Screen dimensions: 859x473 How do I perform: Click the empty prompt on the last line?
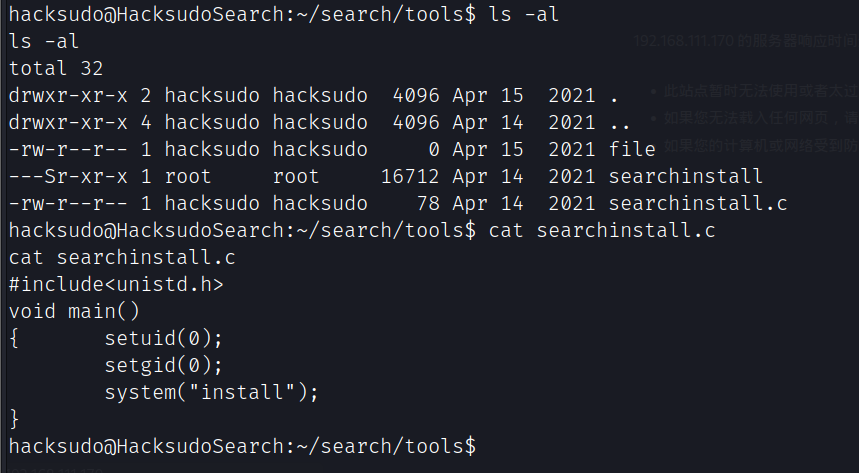[x=242, y=445]
